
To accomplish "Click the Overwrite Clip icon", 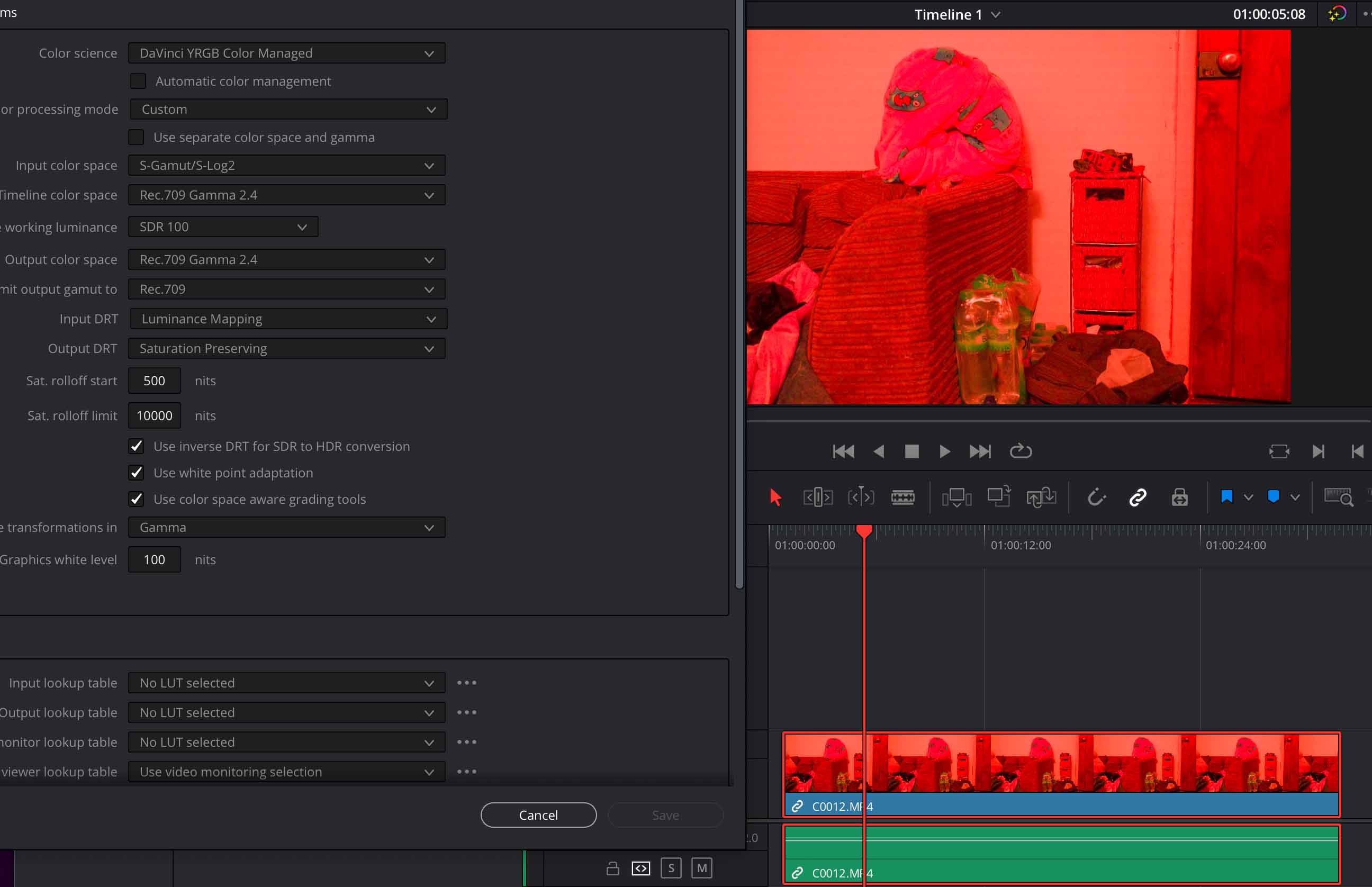I will (x=999, y=496).
